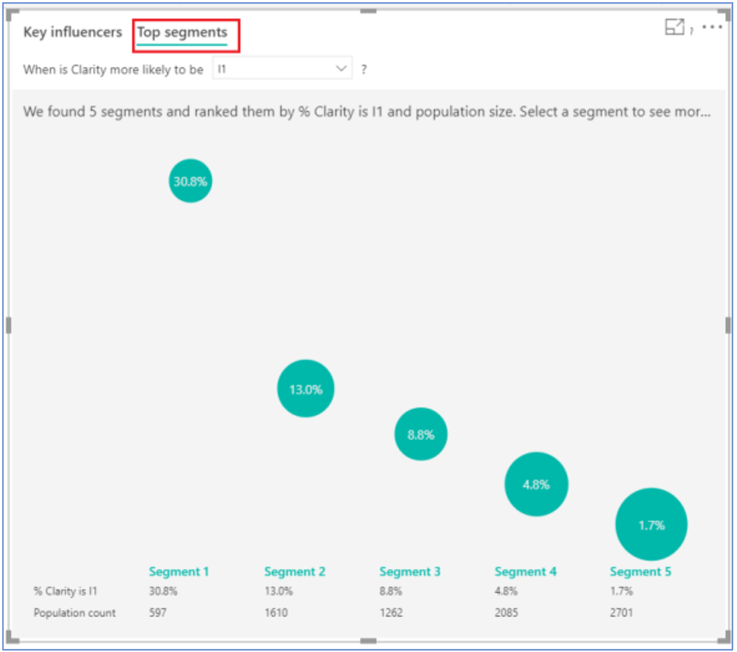Screen dimensions: 737x652
Task: Click the bottom-center resize handle
Action: 368,641
